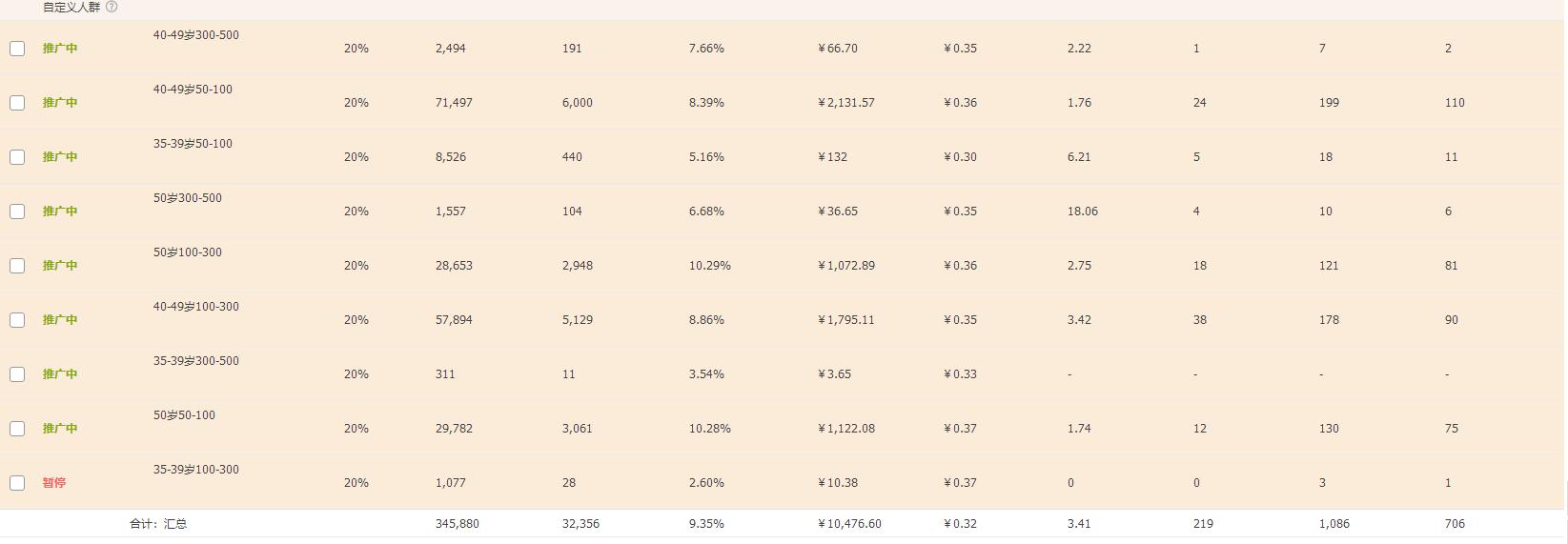Click the 20% premium of 35-39岁50-100 row
The height and width of the screenshot is (544, 1568).
click(356, 157)
